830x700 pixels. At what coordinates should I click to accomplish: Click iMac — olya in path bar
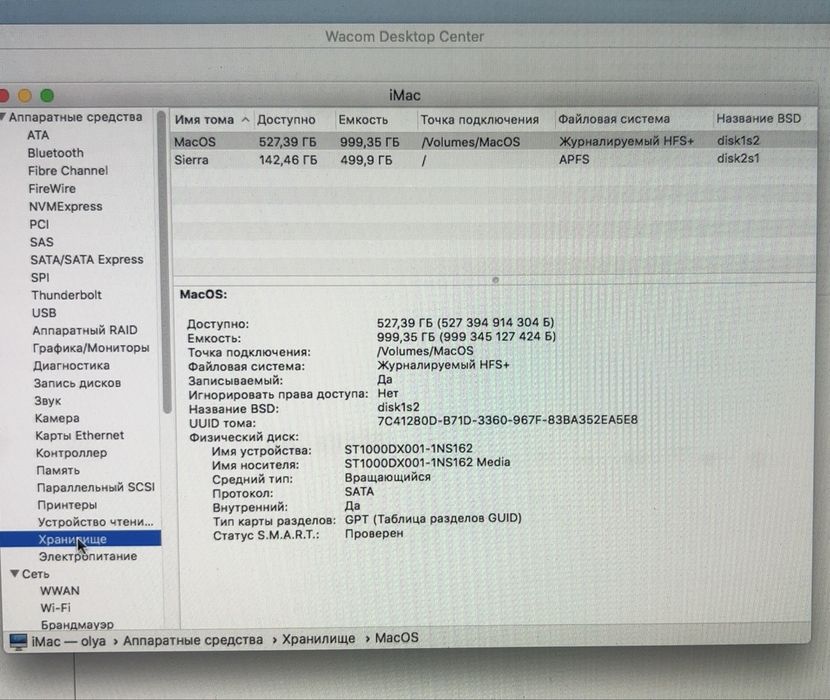[x=68, y=641]
